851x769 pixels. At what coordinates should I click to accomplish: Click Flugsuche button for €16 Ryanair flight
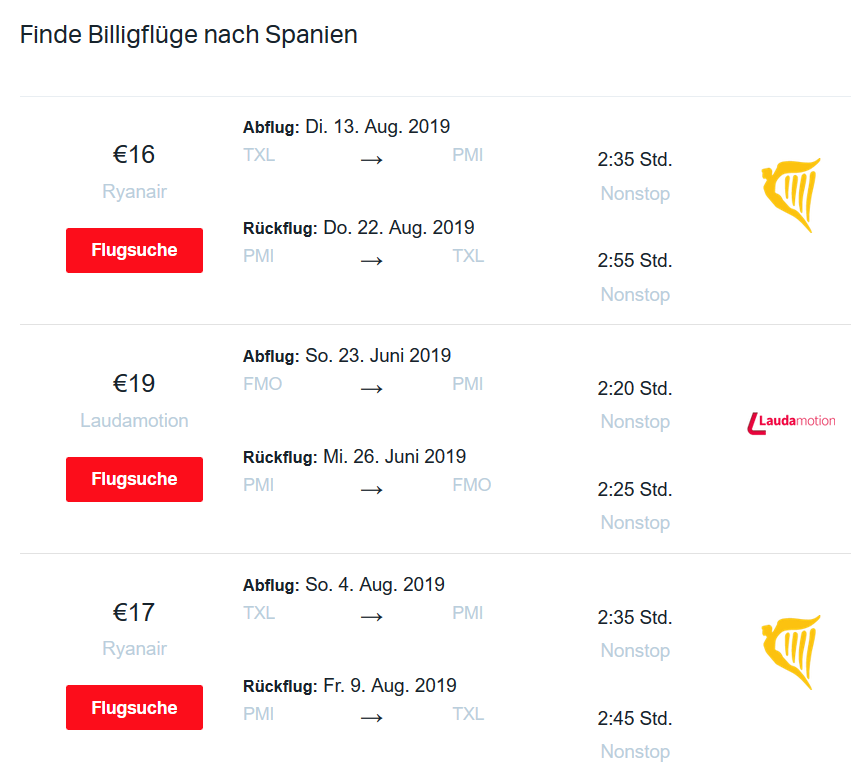(134, 250)
